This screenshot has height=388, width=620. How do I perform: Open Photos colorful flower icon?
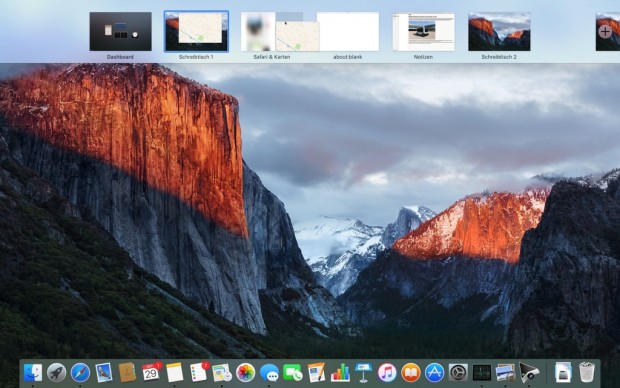pyautogui.click(x=246, y=373)
